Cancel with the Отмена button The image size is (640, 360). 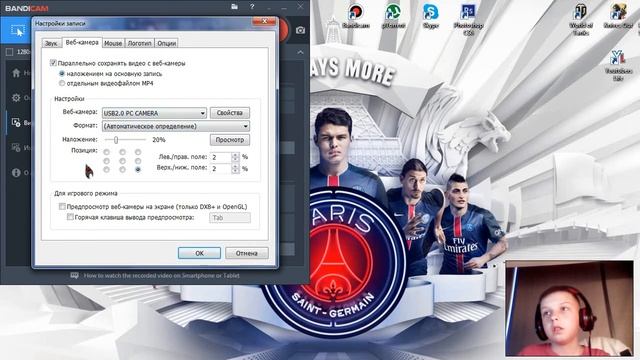coord(247,253)
